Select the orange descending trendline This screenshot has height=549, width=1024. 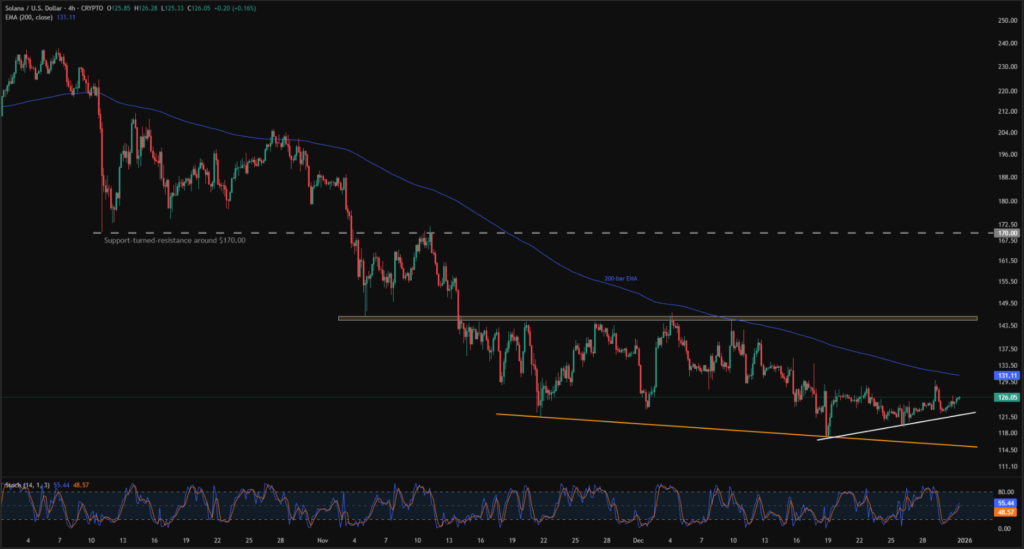pyautogui.click(x=737, y=430)
